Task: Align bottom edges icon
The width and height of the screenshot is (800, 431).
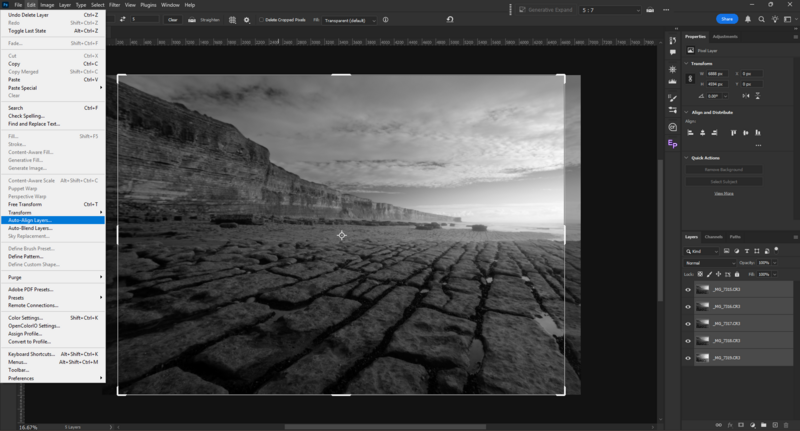Action: click(758, 133)
